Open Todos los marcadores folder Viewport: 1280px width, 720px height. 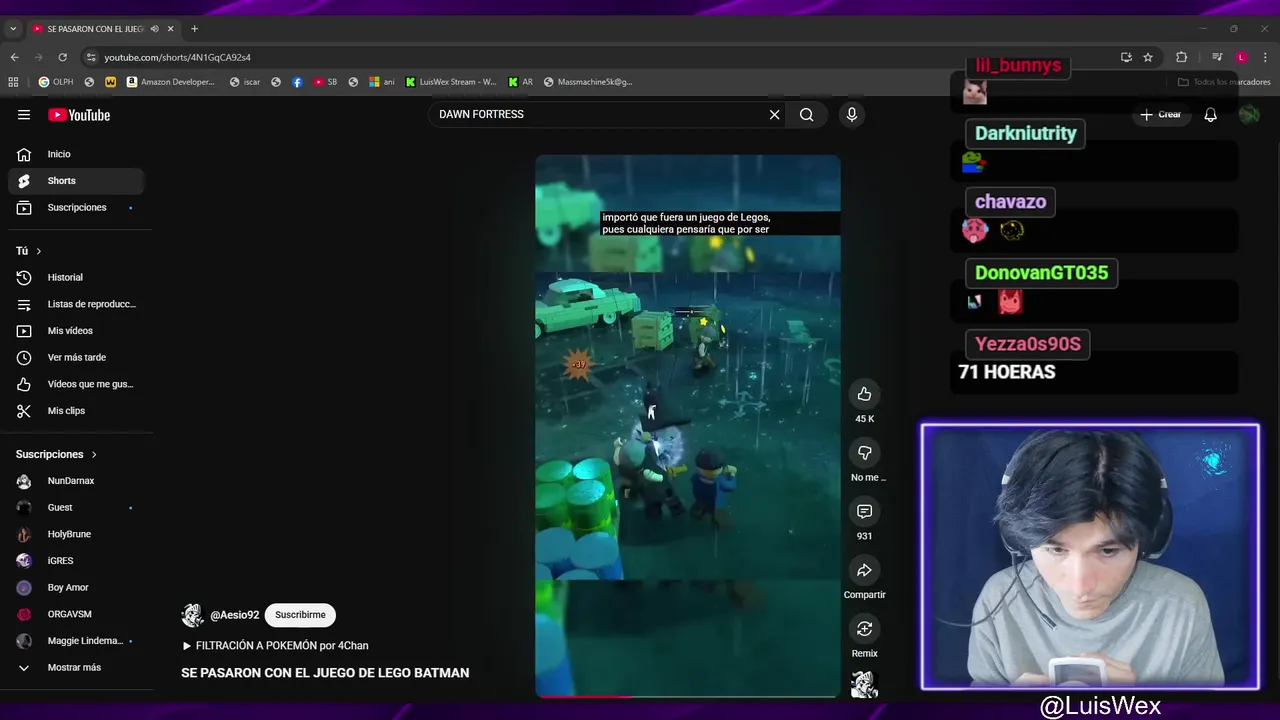[1224, 82]
